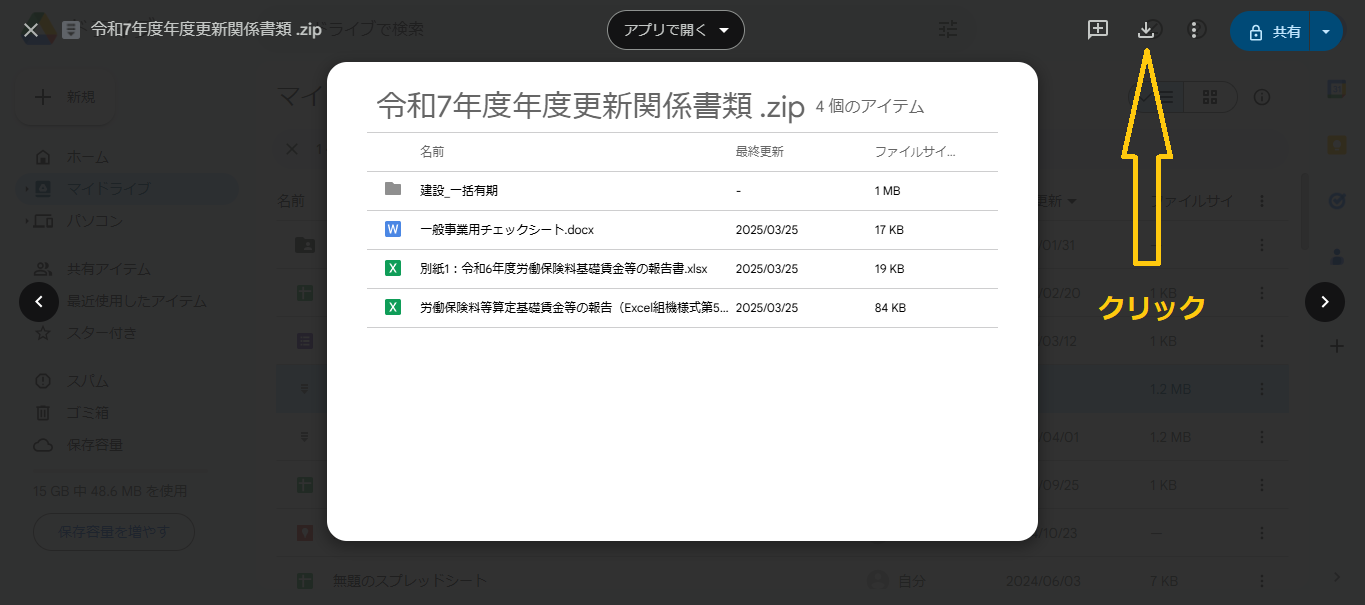This screenshot has width=1365, height=605.
Task: Click the Excel icon beside 別紙1 xlsx file
Action: 393,268
